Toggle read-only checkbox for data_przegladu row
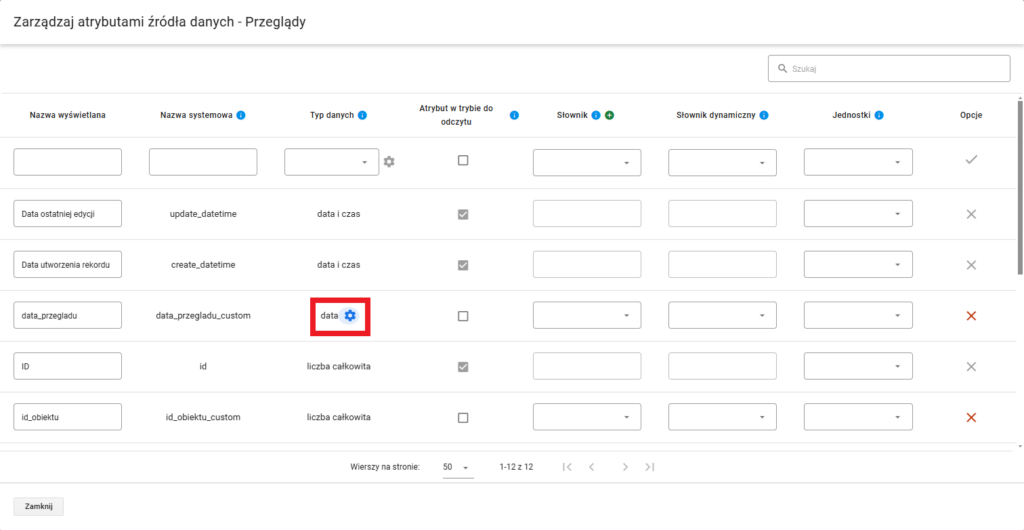This screenshot has height=530, width=1024. point(463,316)
